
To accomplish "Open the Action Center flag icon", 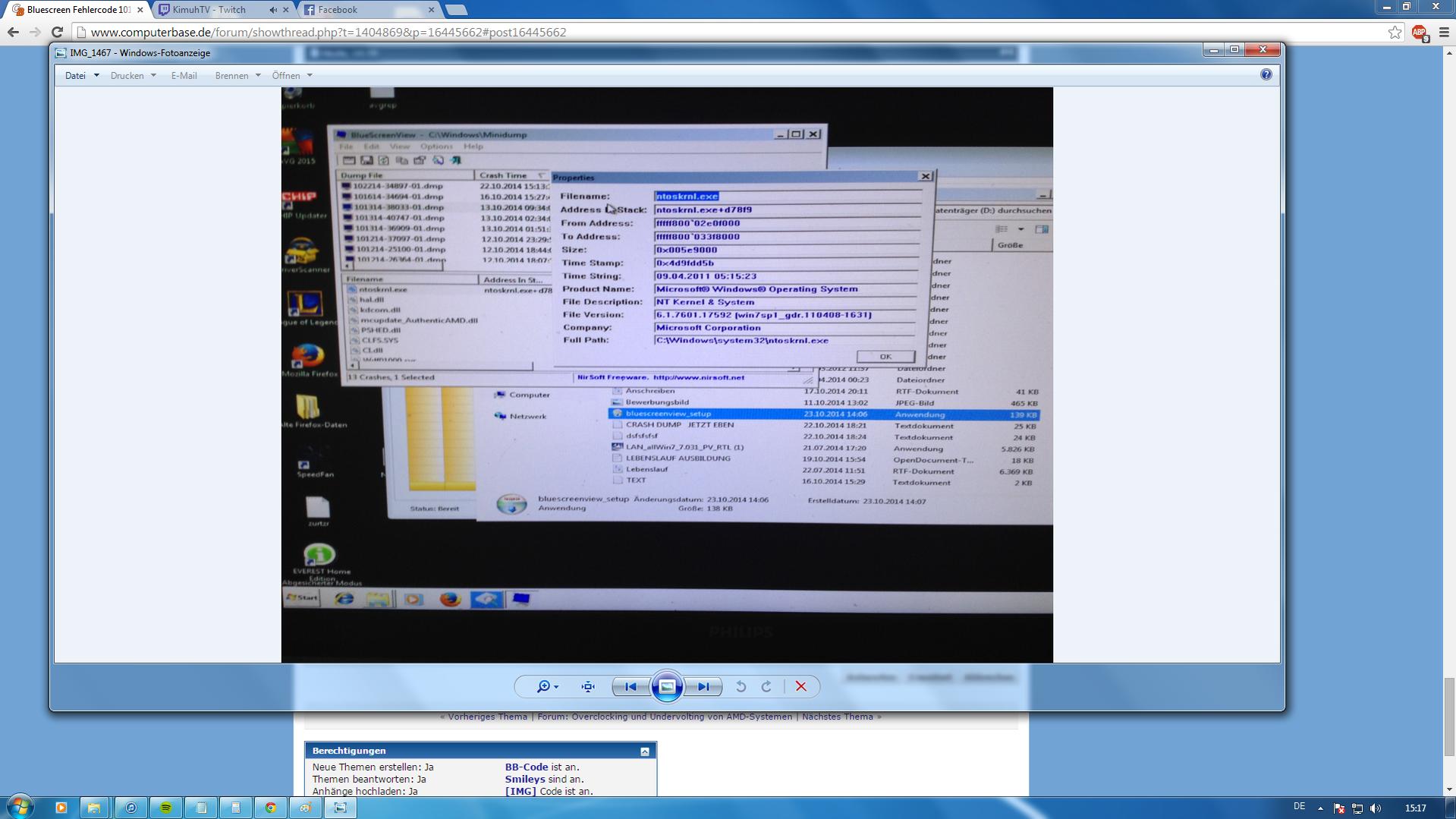I will (1338, 808).
